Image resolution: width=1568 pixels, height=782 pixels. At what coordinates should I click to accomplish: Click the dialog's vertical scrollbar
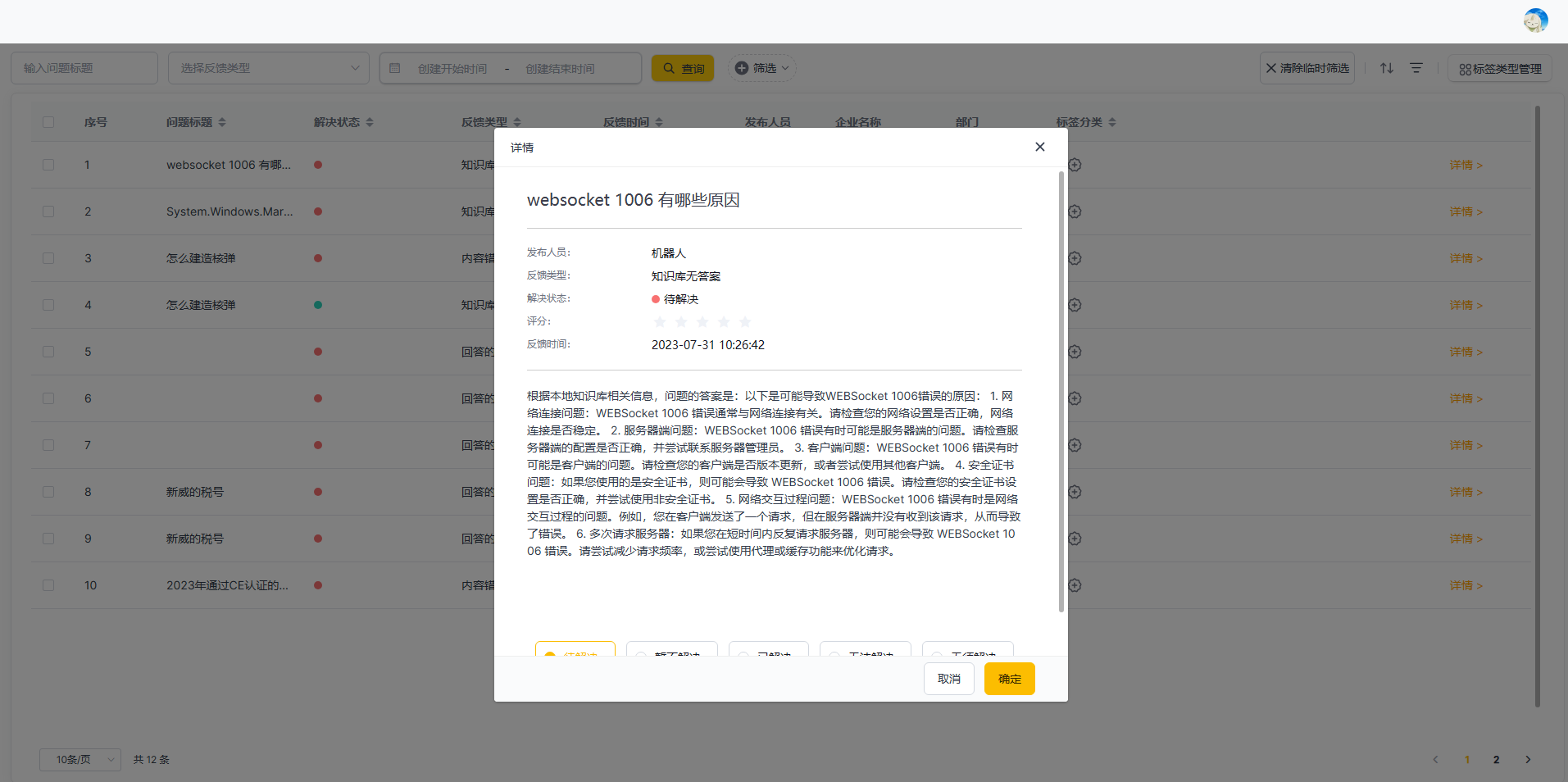point(1061,392)
